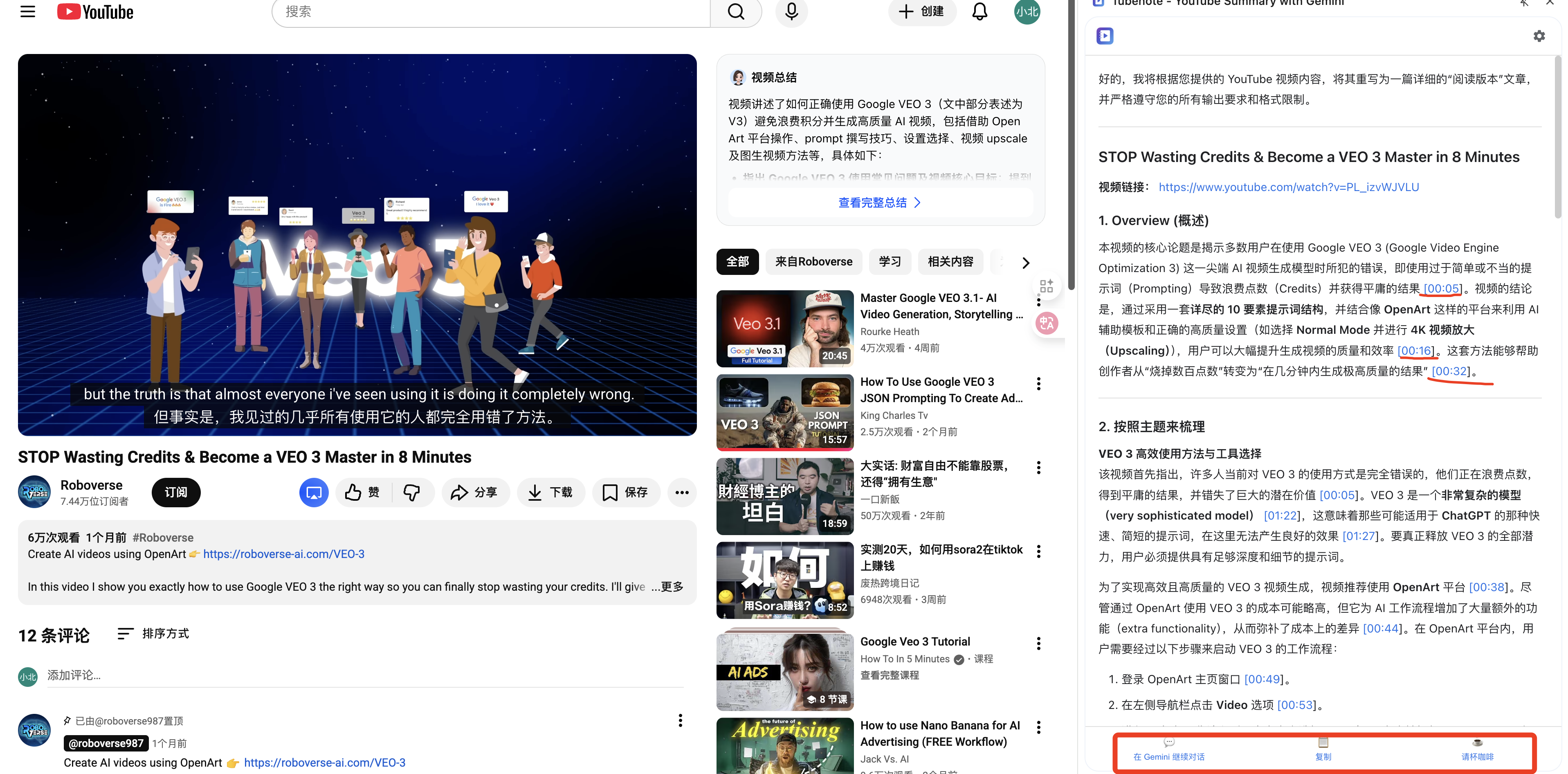
Task: Open the 00:16 timestamp link in overview
Action: click(x=1415, y=351)
